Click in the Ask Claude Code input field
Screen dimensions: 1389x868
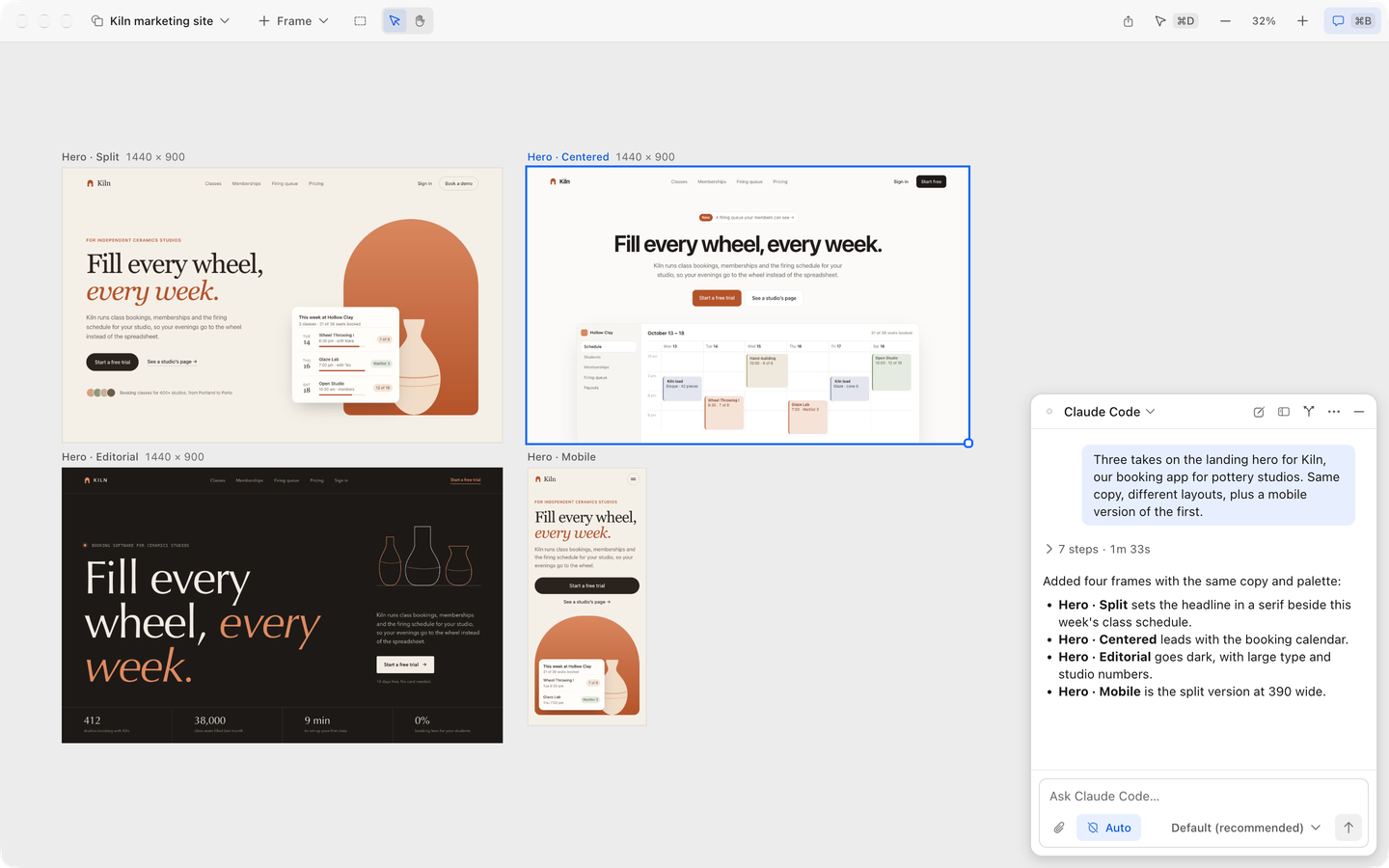coord(1204,796)
